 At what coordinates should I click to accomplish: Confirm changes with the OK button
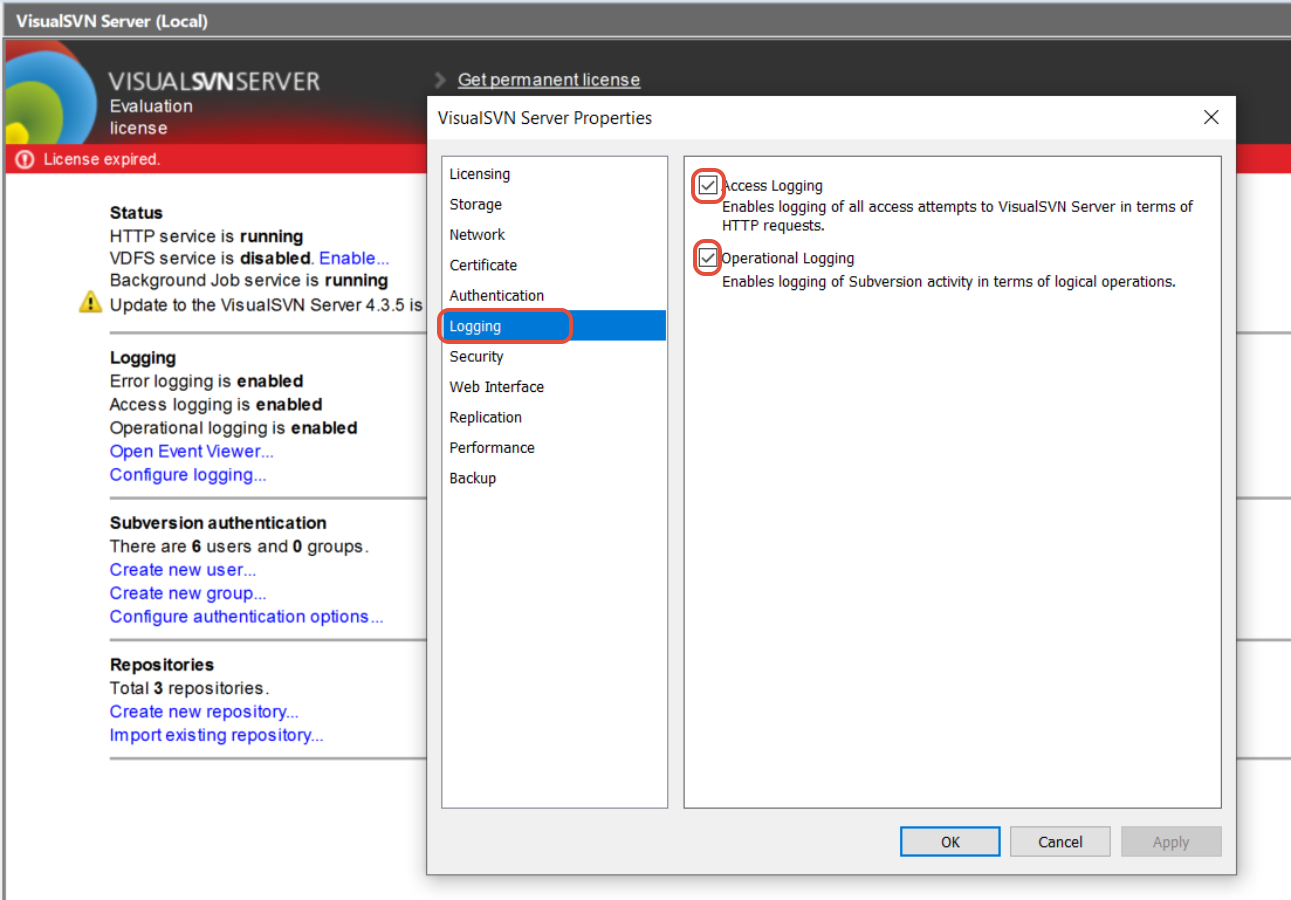coord(949,841)
